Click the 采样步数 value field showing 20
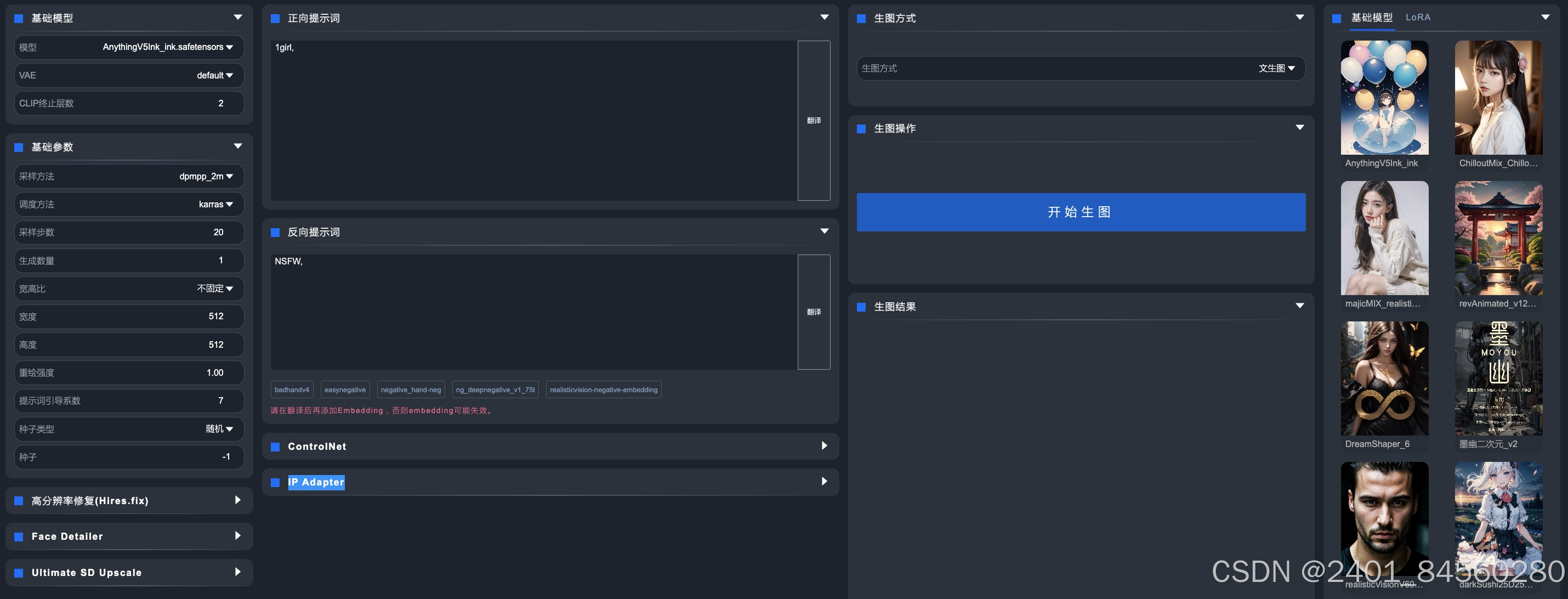The width and height of the screenshot is (1568, 599). pos(218,233)
